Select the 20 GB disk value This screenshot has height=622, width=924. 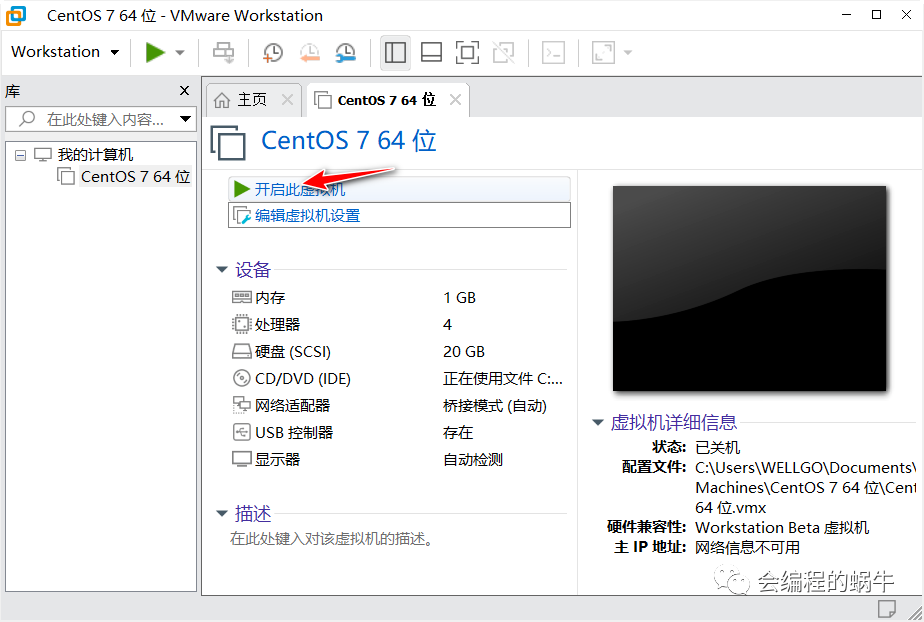click(464, 352)
